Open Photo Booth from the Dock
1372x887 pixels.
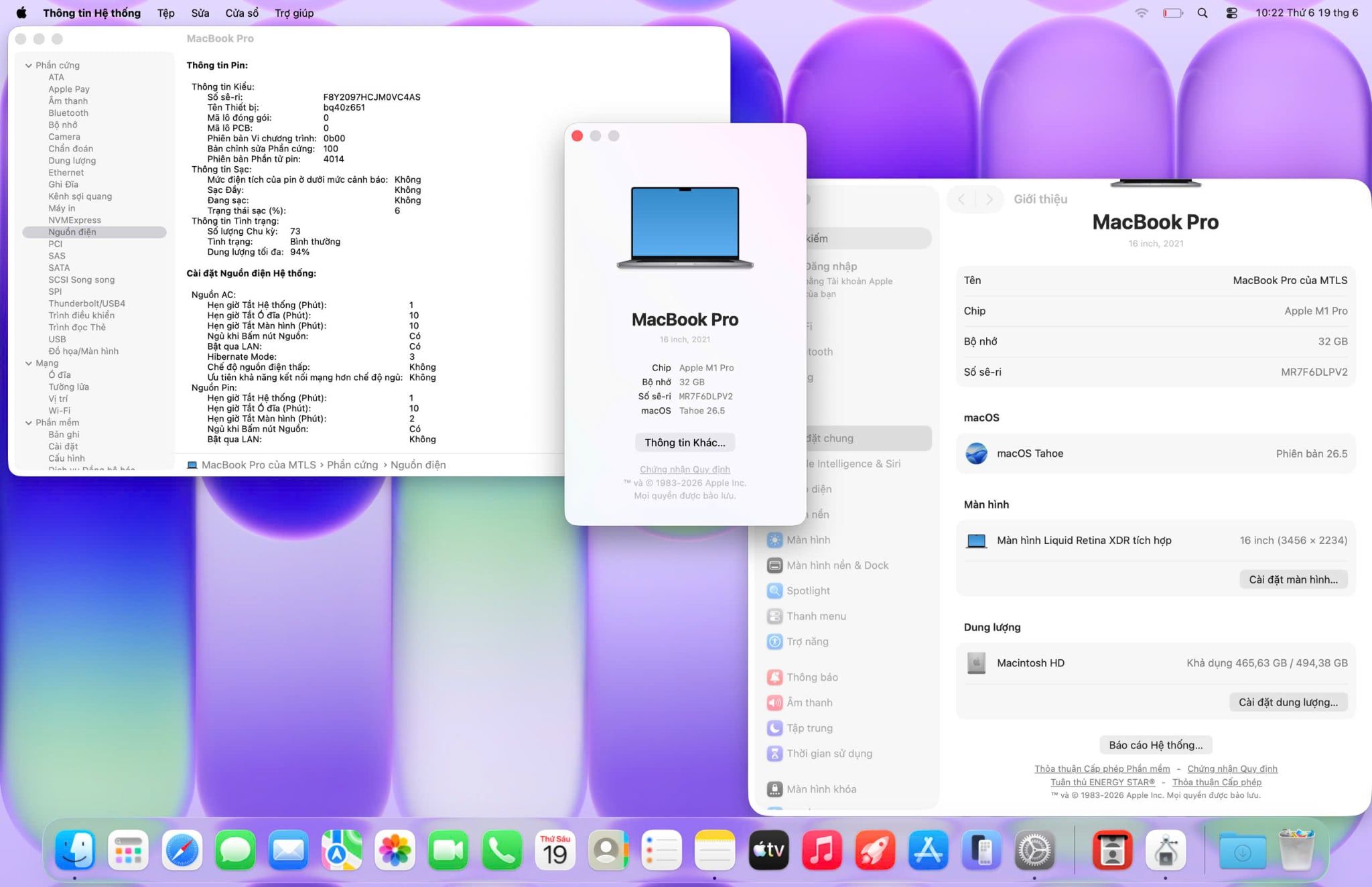tap(1112, 850)
